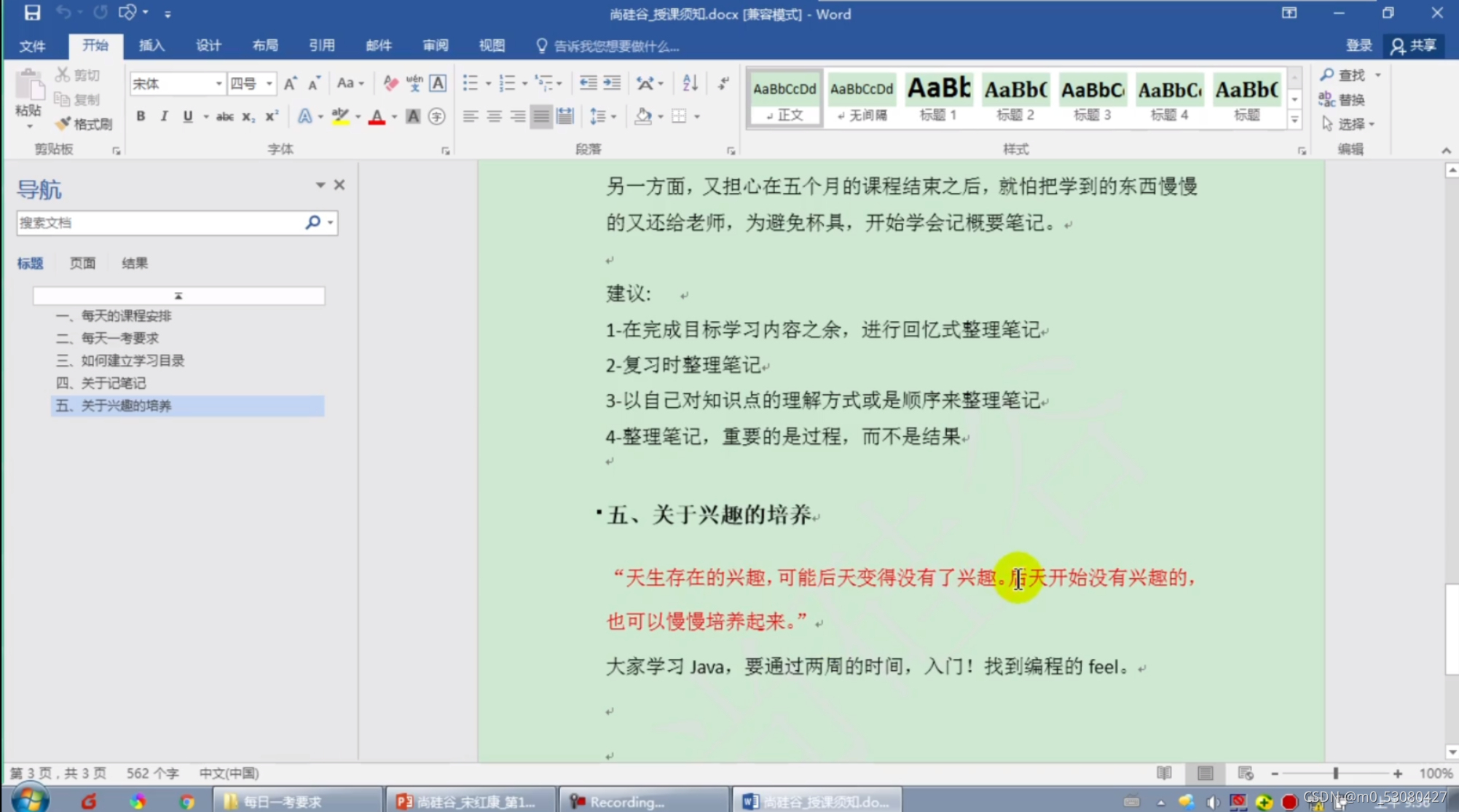Apply bullet list formatting icon
Image resolution: width=1459 pixels, height=812 pixels.
(471, 83)
